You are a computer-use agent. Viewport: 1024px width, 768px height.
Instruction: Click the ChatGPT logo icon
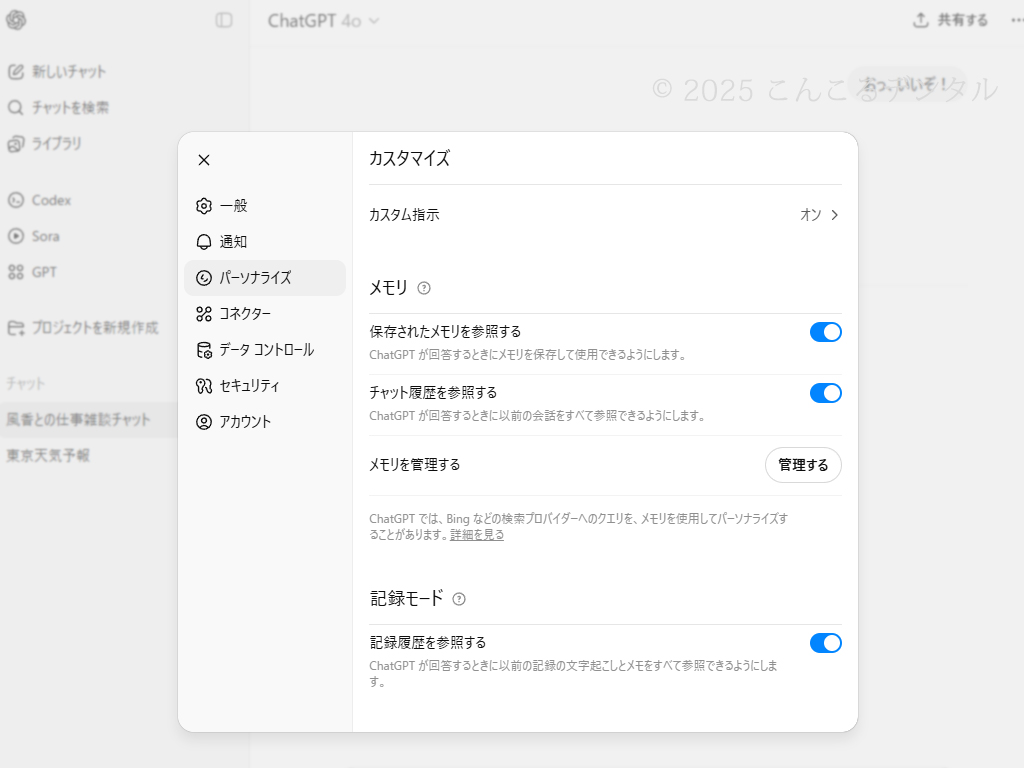click(x=16, y=20)
